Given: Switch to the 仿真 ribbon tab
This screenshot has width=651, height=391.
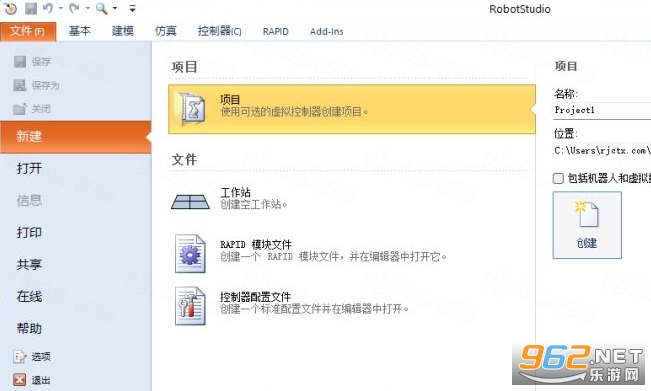Looking at the screenshot, I should coord(166,31).
